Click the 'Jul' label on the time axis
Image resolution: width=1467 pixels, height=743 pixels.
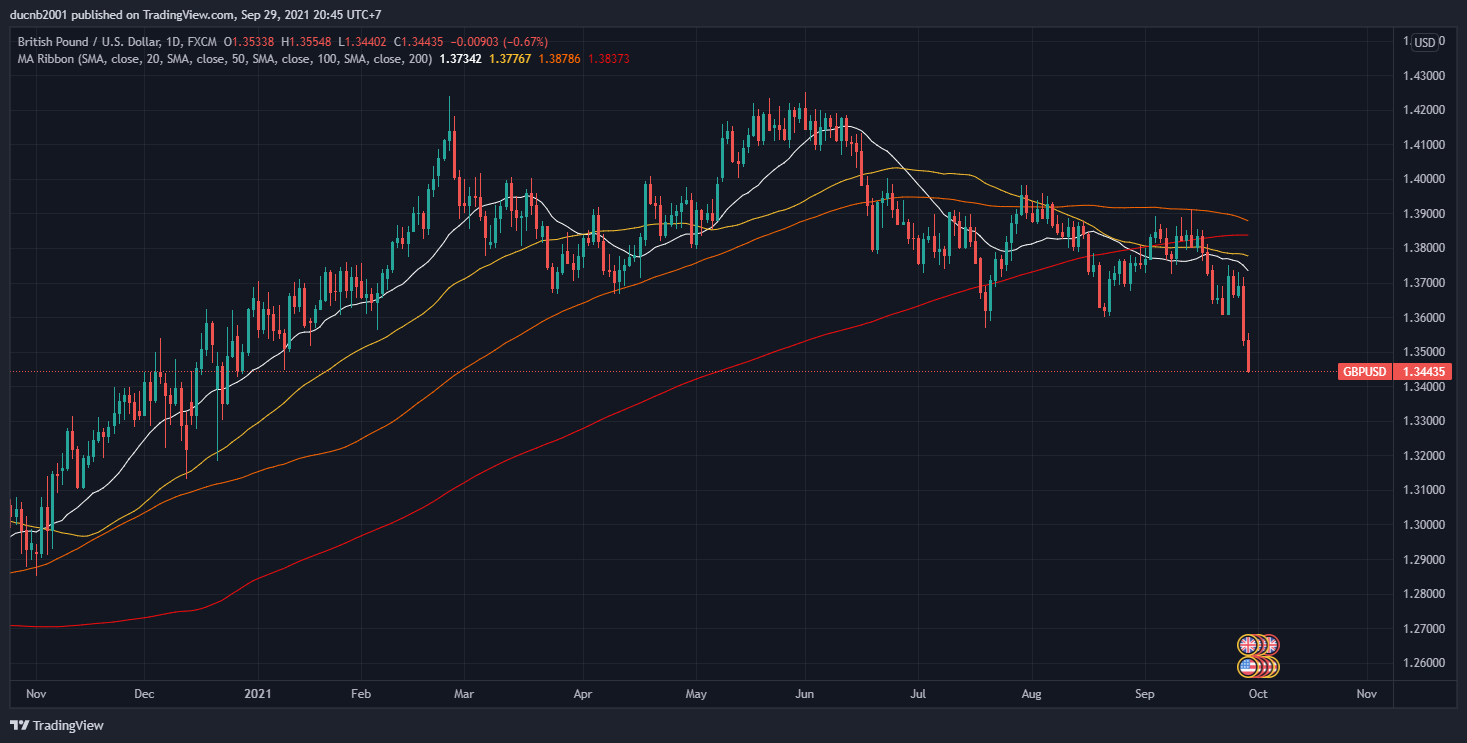917,693
